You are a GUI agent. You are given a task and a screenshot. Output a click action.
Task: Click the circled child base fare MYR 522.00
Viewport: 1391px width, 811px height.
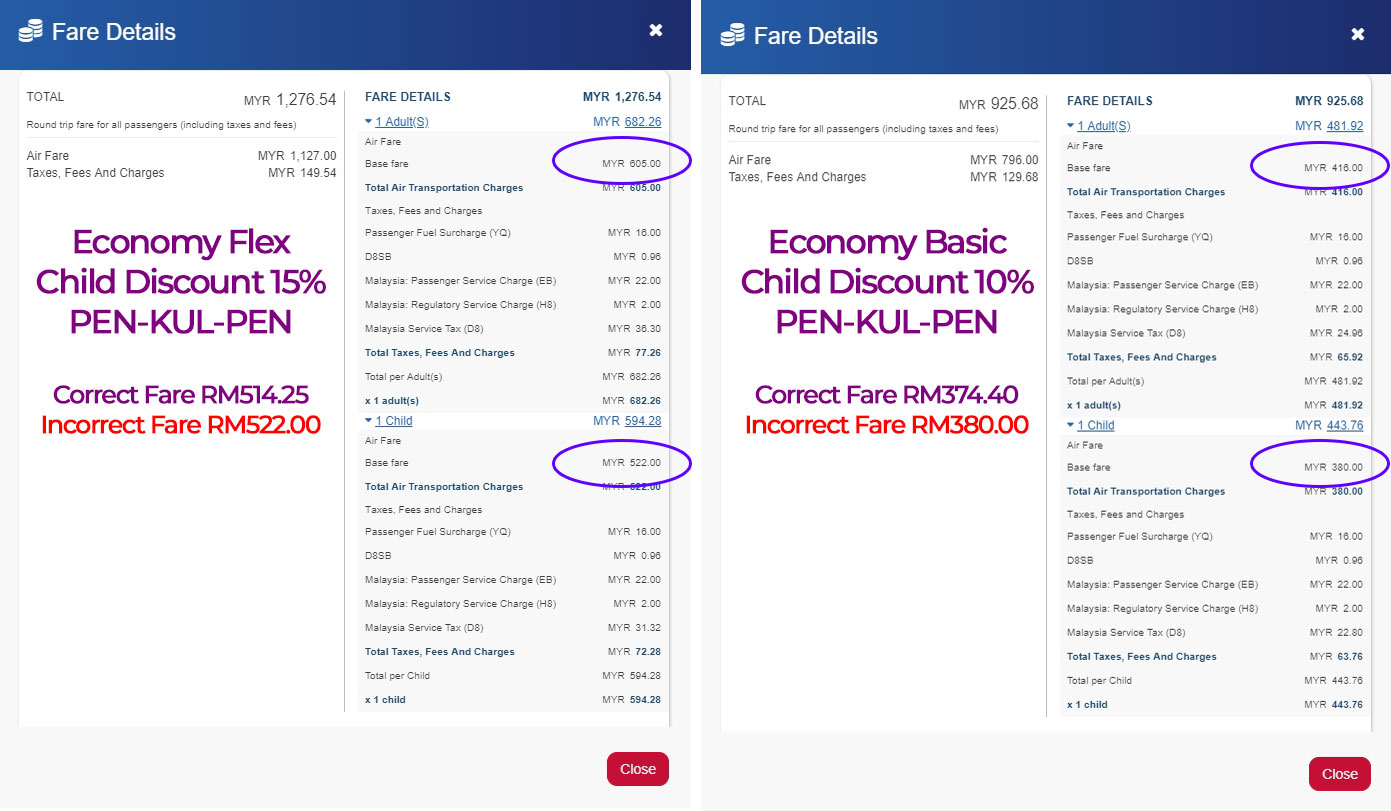tap(631, 463)
